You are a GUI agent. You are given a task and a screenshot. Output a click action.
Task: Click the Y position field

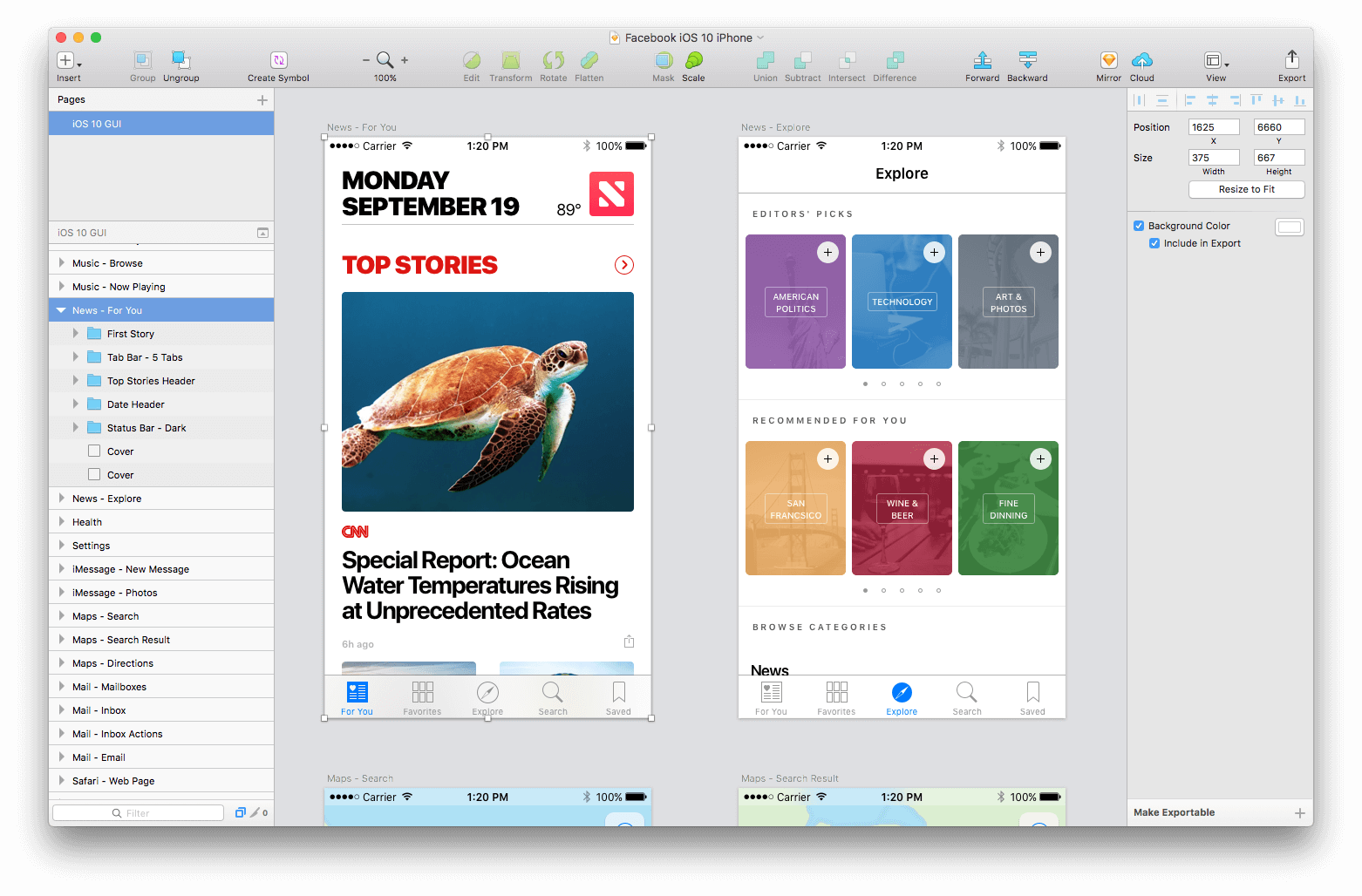pos(1279,127)
